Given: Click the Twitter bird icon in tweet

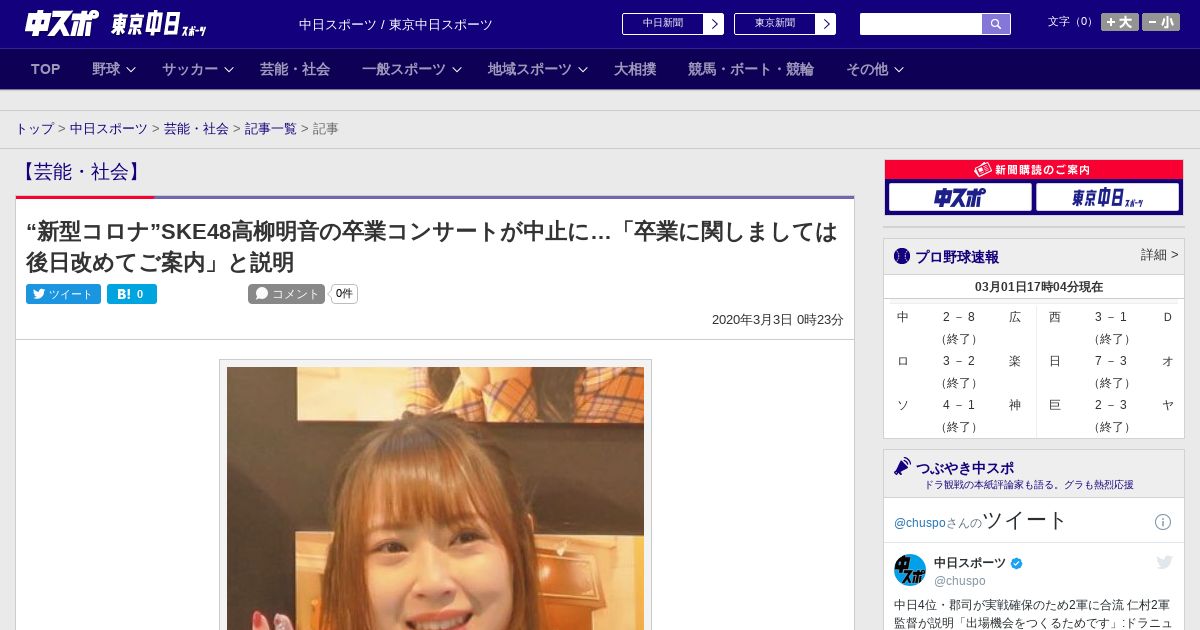Looking at the screenshot, I should 1164,563.
